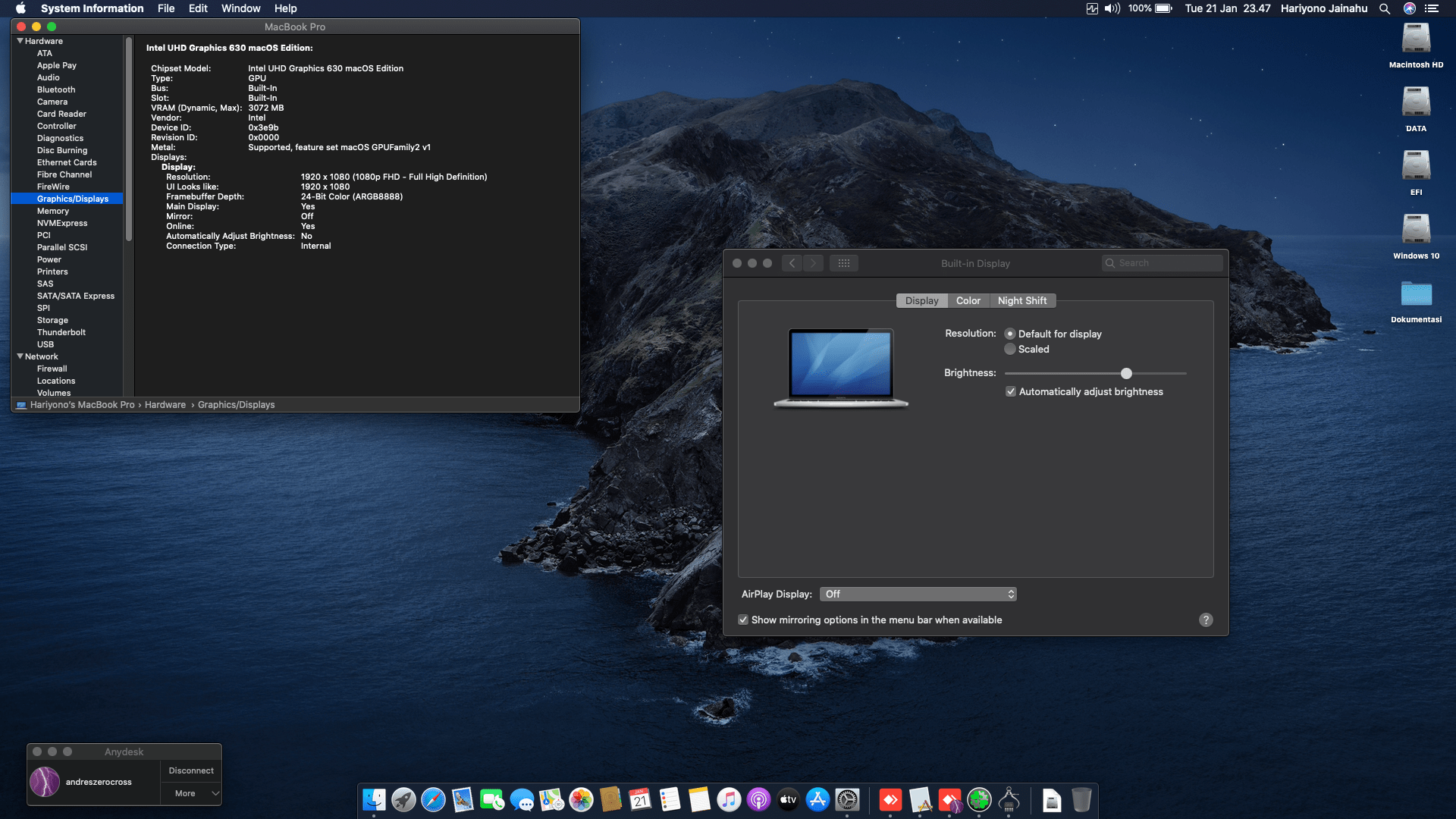The height and width of the screenshot is (819, 1456).
Task: Open the Edit menu
Action: [198, 8]
